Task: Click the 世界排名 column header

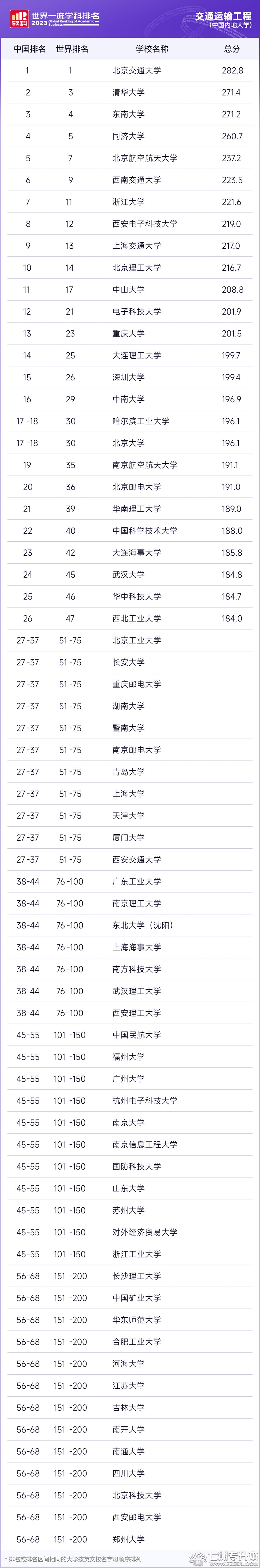Action: pyautogui.click(x=72, y=49)
